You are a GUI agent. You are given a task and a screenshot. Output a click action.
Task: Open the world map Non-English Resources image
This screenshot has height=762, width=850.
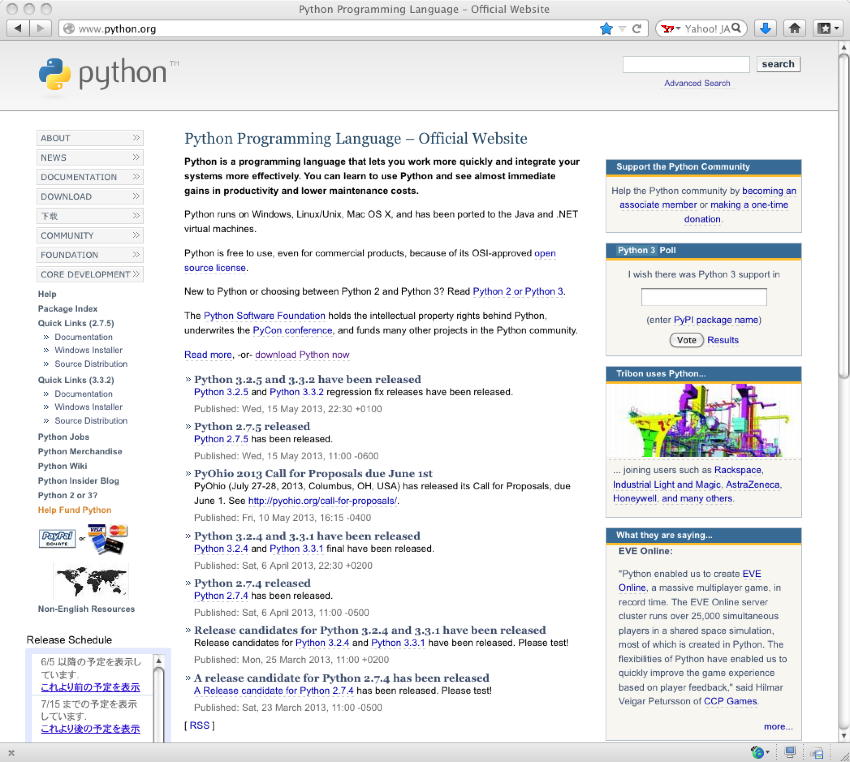pyautogui.click(x=91, y=580)
